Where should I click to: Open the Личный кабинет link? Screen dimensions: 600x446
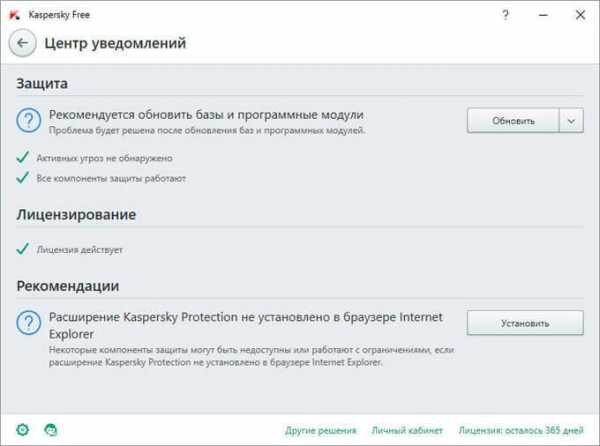click(407, 430)
